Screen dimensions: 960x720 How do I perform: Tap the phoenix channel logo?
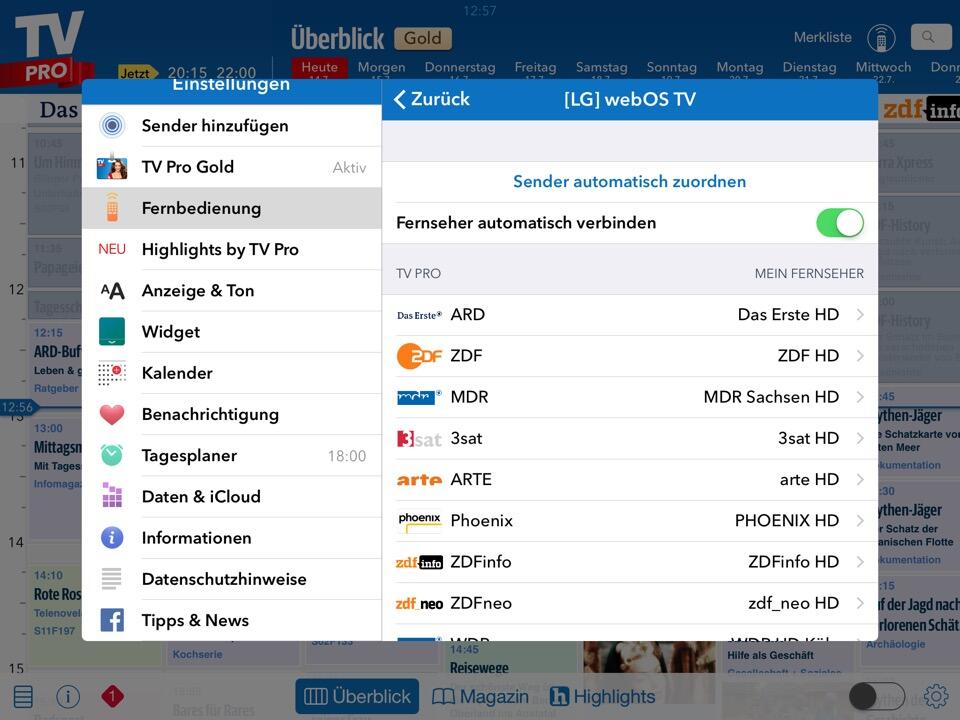[x=419, y=520]
